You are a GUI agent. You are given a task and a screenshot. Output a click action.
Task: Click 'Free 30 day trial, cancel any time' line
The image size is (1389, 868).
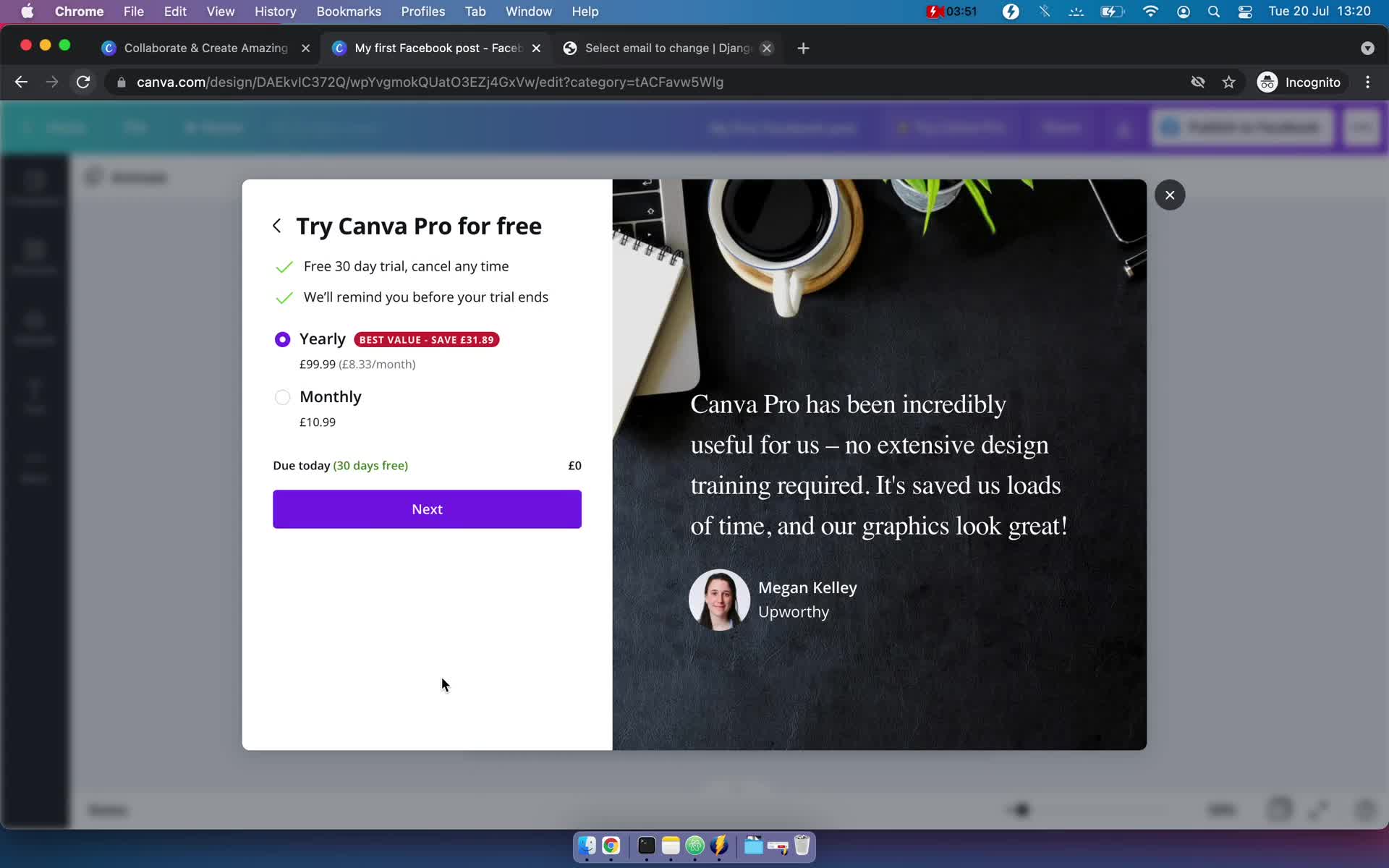(406, 266)
